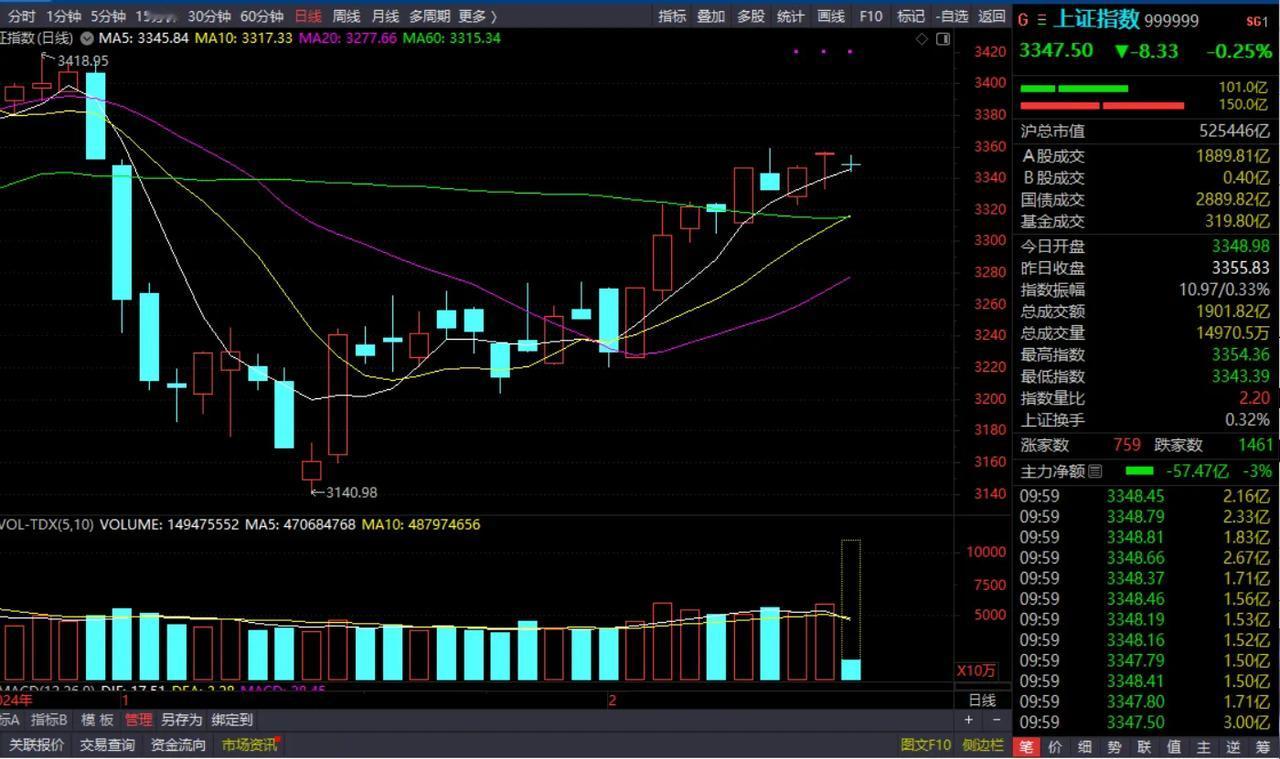Switch to 1分钟 period
This screenshot has width=1280, height=759.
point(63,16)
